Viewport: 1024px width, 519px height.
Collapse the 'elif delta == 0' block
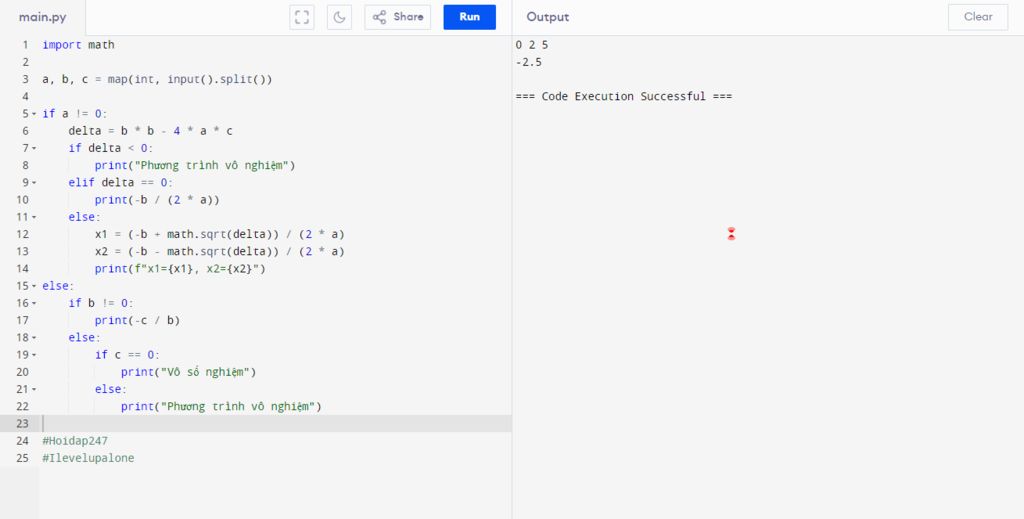coord(34,183)
